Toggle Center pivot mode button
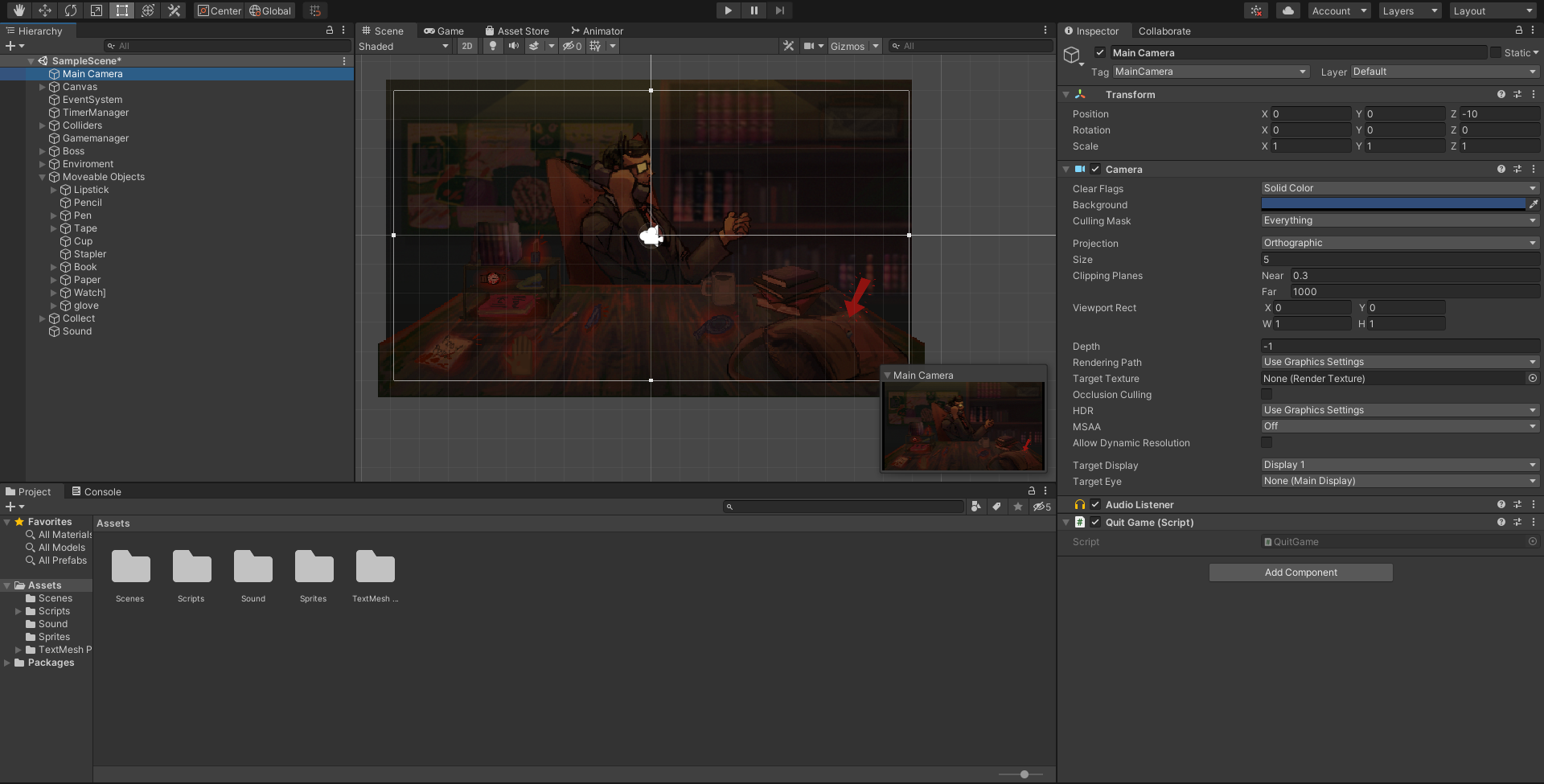 point(219,10)
